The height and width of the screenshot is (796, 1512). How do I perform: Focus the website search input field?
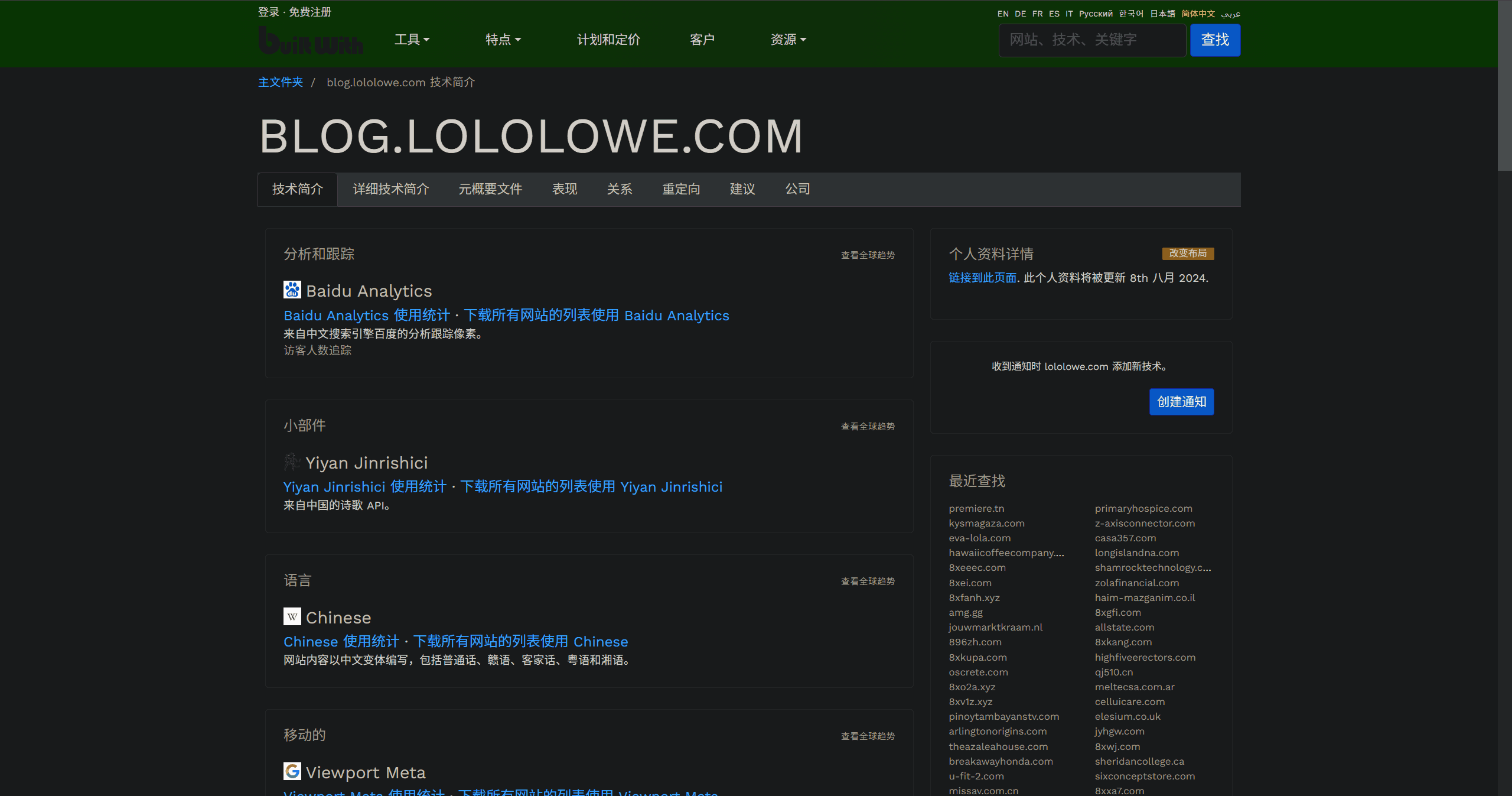pyautogui.click(x=1091, y=40)
